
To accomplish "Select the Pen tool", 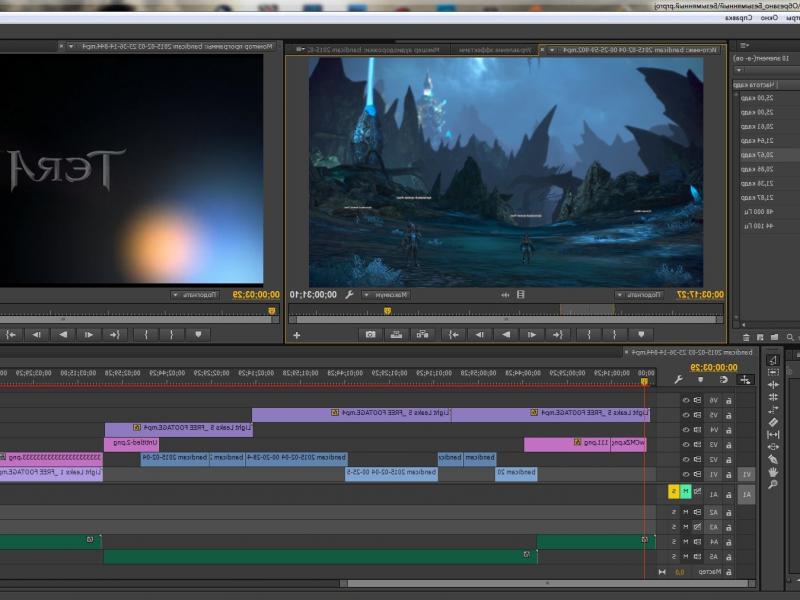I will pyautogui.click(x=772, y=459).
